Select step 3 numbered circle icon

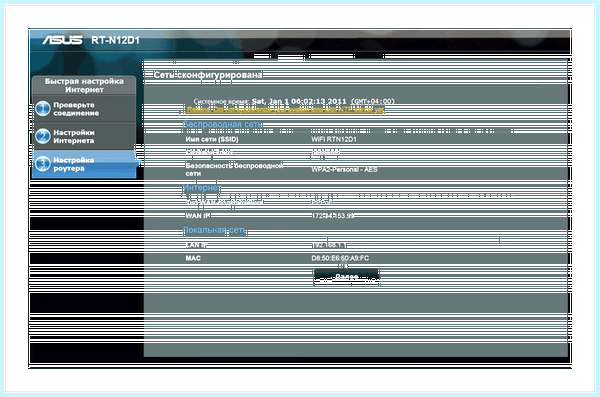coord(43,164)
